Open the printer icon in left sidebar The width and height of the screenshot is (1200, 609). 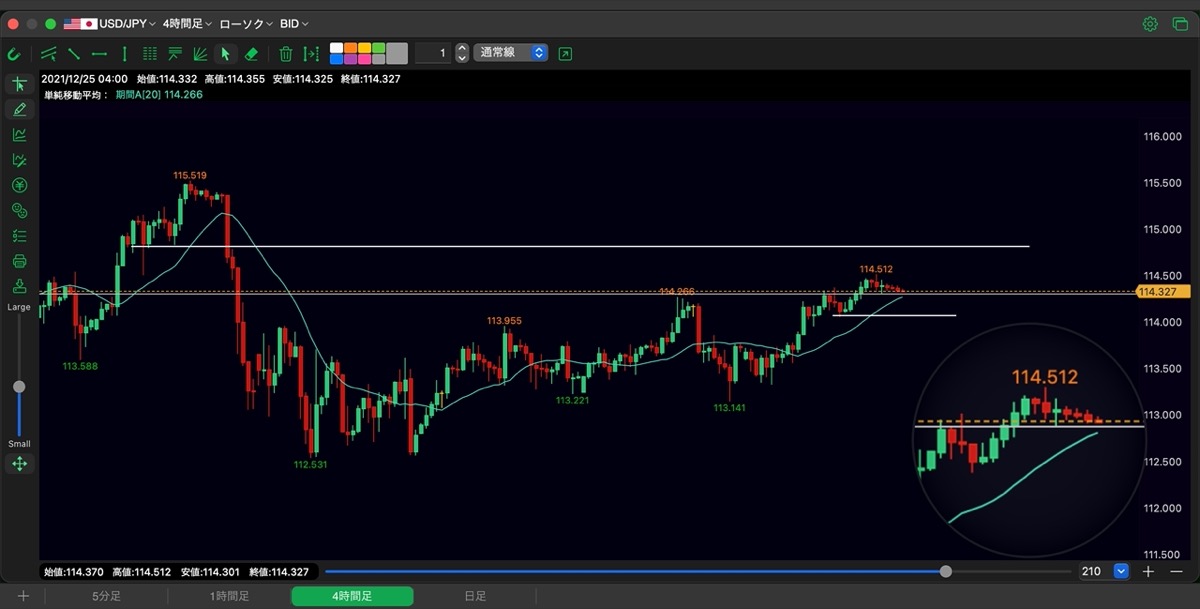pyautogui.click(x=19, y=261)
